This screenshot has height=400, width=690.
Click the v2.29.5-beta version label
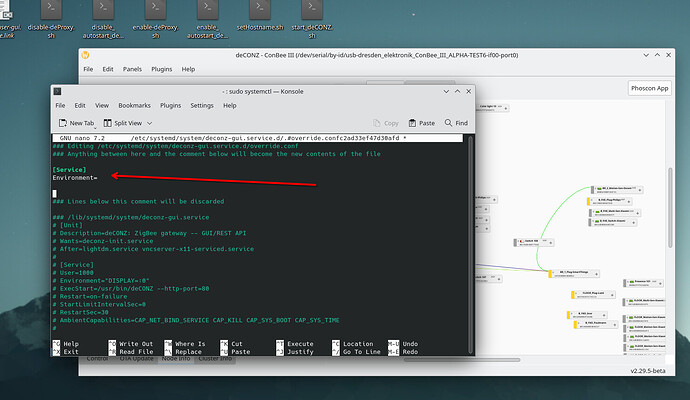[647, 371]
